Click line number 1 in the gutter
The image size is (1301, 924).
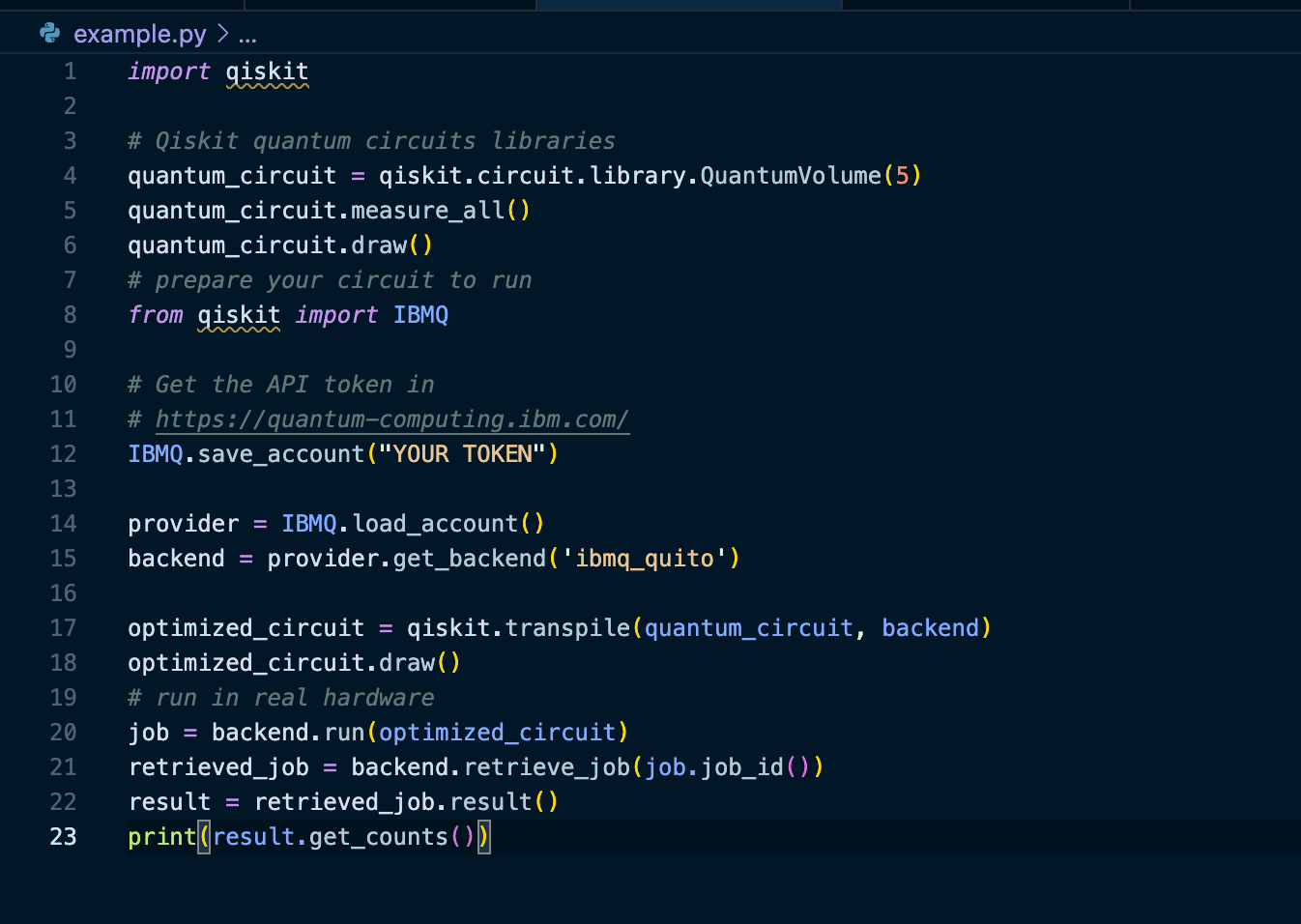[x=69, y=71]
